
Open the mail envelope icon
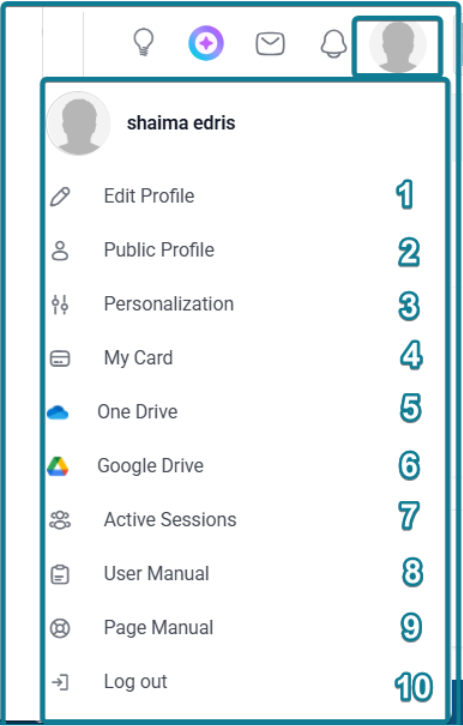[x=270, y=44]
